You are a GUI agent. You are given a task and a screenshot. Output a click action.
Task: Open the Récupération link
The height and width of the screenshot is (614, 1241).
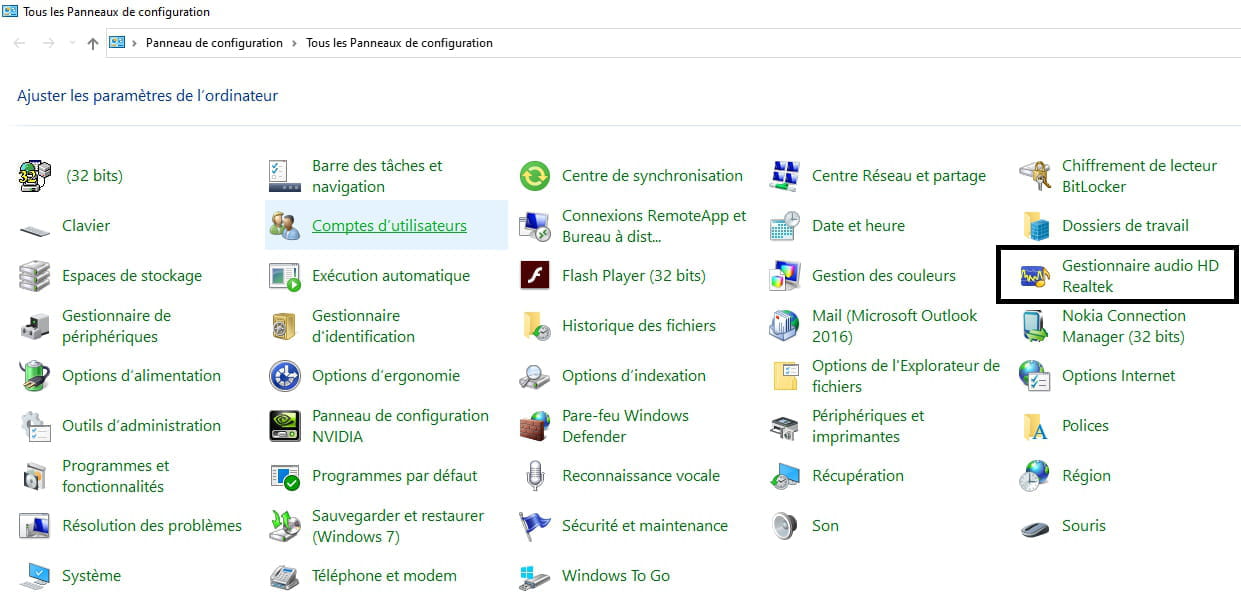tap(858, 476)
